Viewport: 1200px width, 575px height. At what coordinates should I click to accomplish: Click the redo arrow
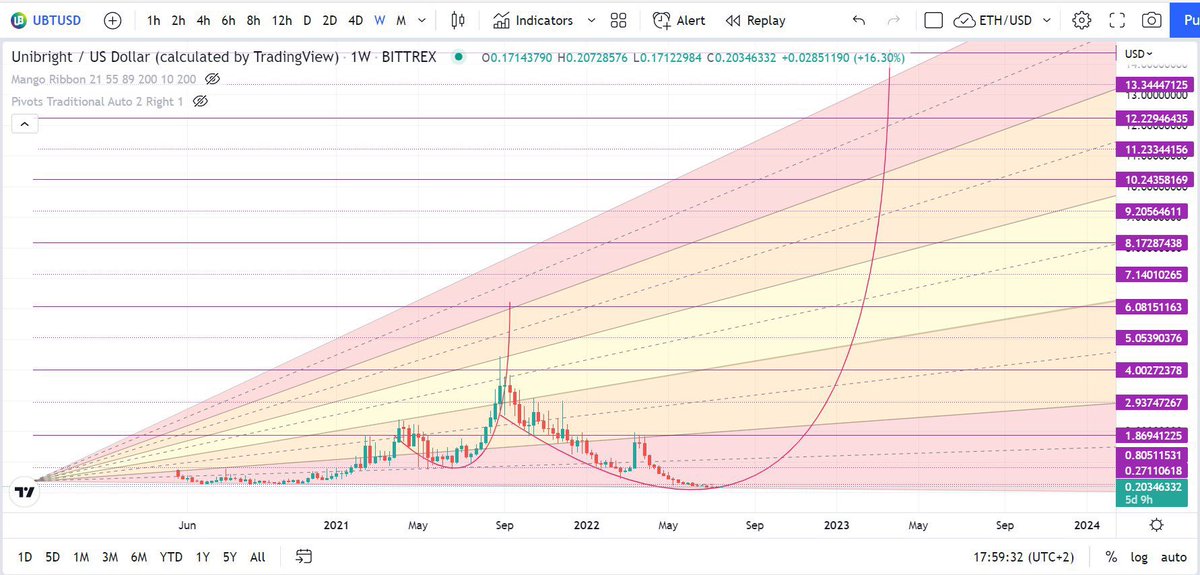pos(894,20)
